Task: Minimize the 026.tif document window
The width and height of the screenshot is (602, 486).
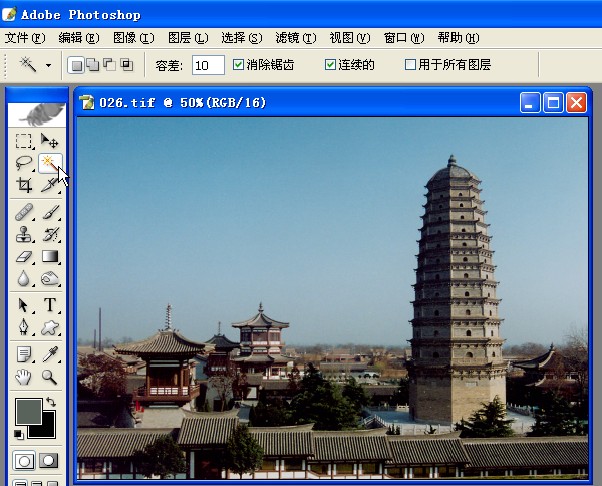Action: pyautogui.click(x=530, y=102)
